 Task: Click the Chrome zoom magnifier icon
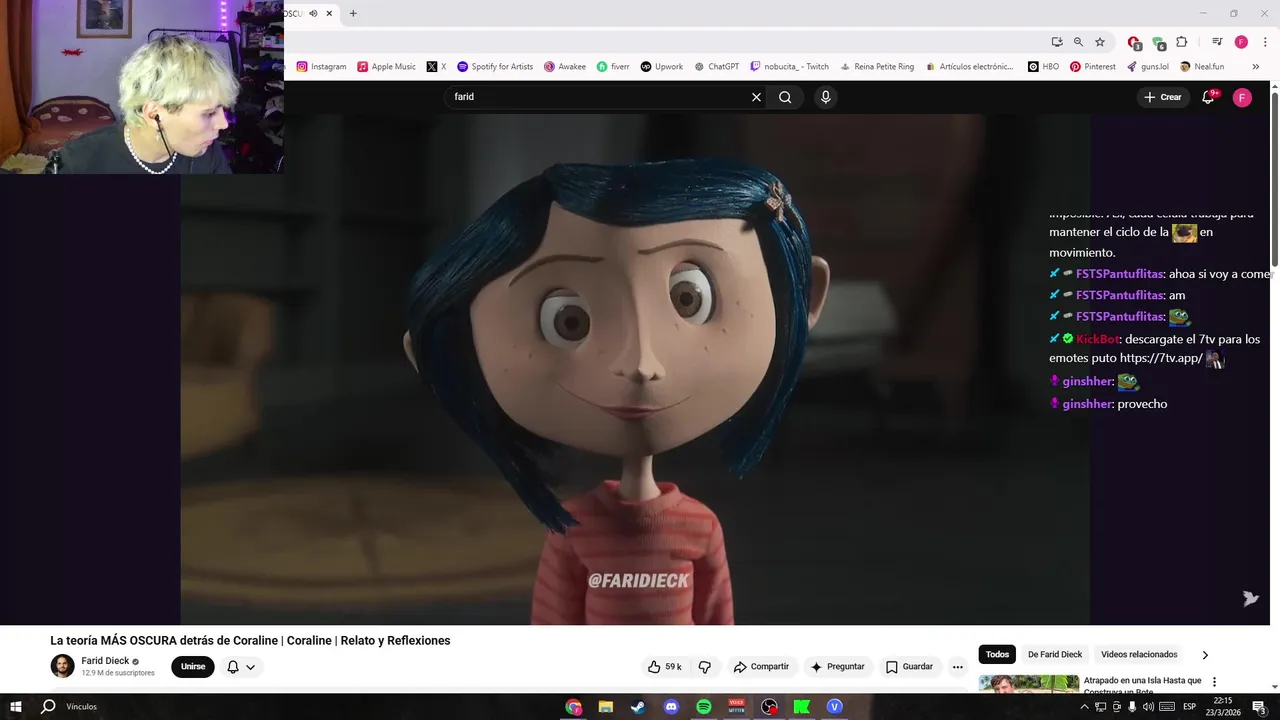(1078, 42)
